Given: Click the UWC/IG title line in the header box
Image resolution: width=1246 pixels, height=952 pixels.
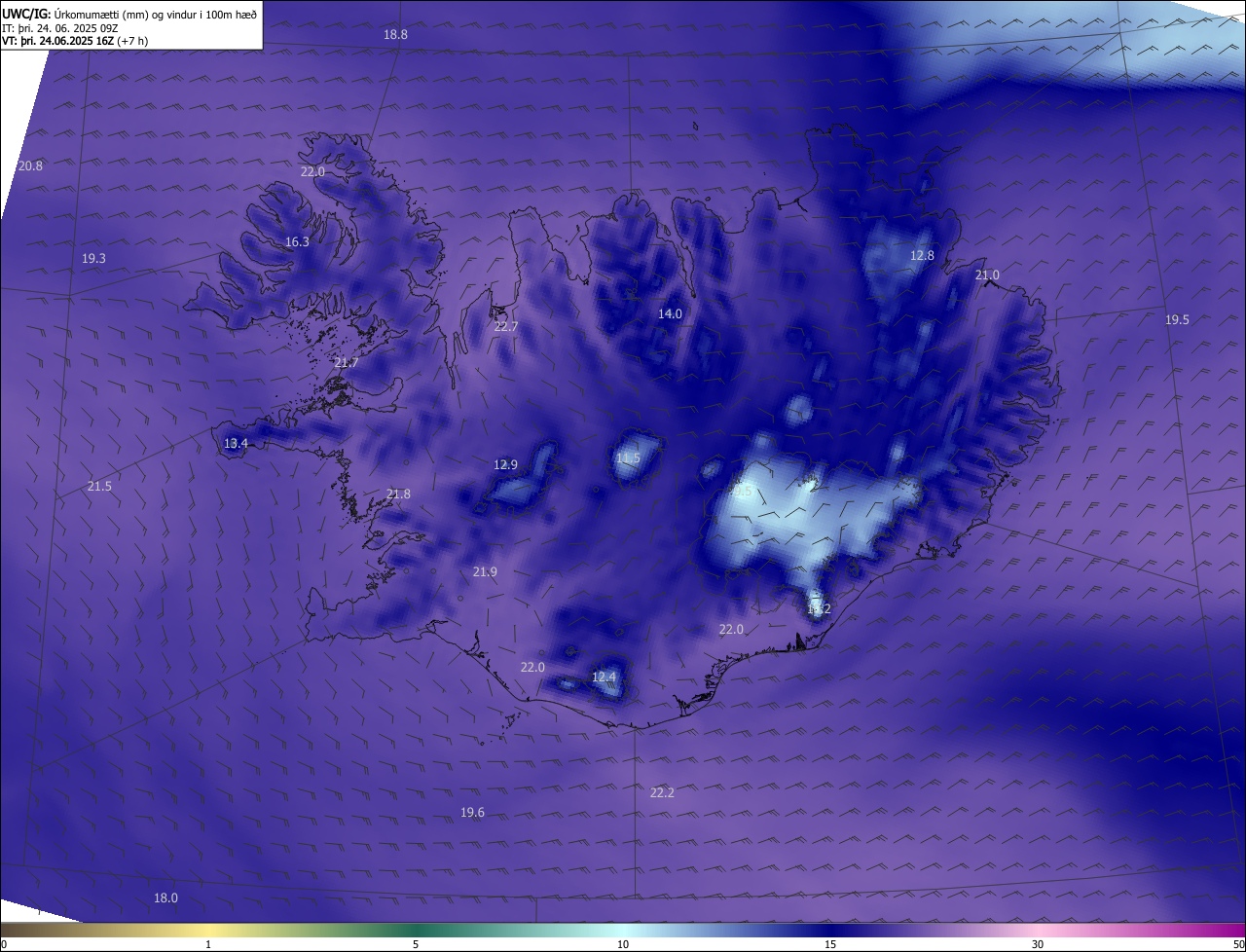Looking at the screenshot, I should [130, 14].
